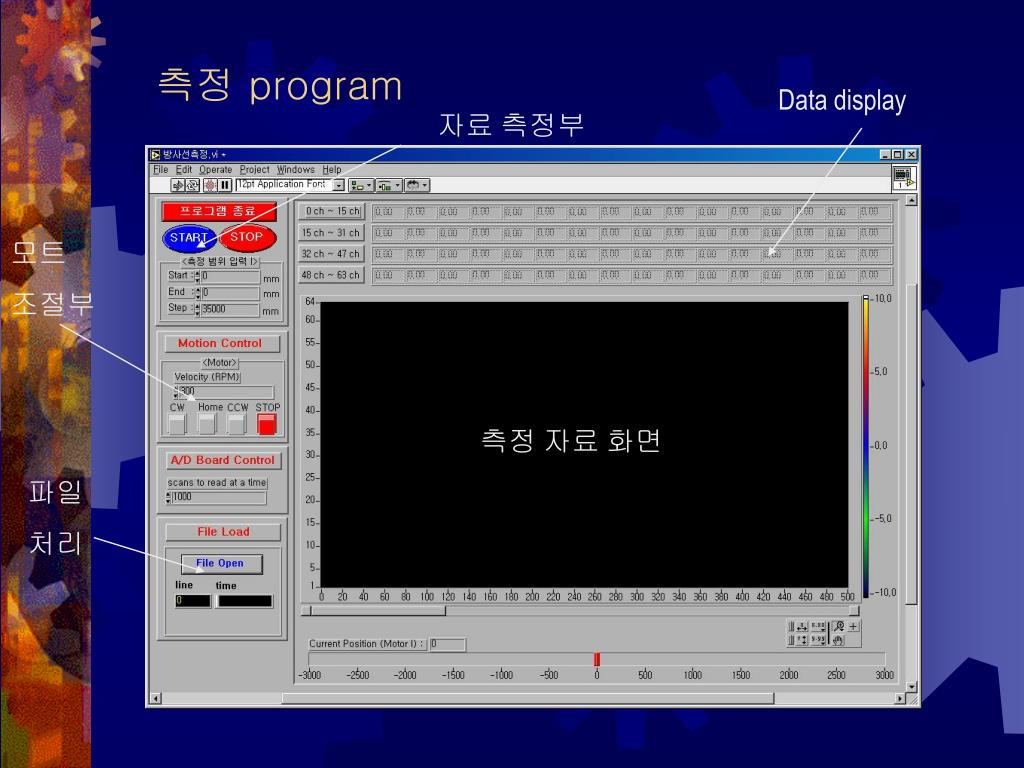The image size is (1024, 768).
Task: Open the Help menu
Action: tap(331, 170)
